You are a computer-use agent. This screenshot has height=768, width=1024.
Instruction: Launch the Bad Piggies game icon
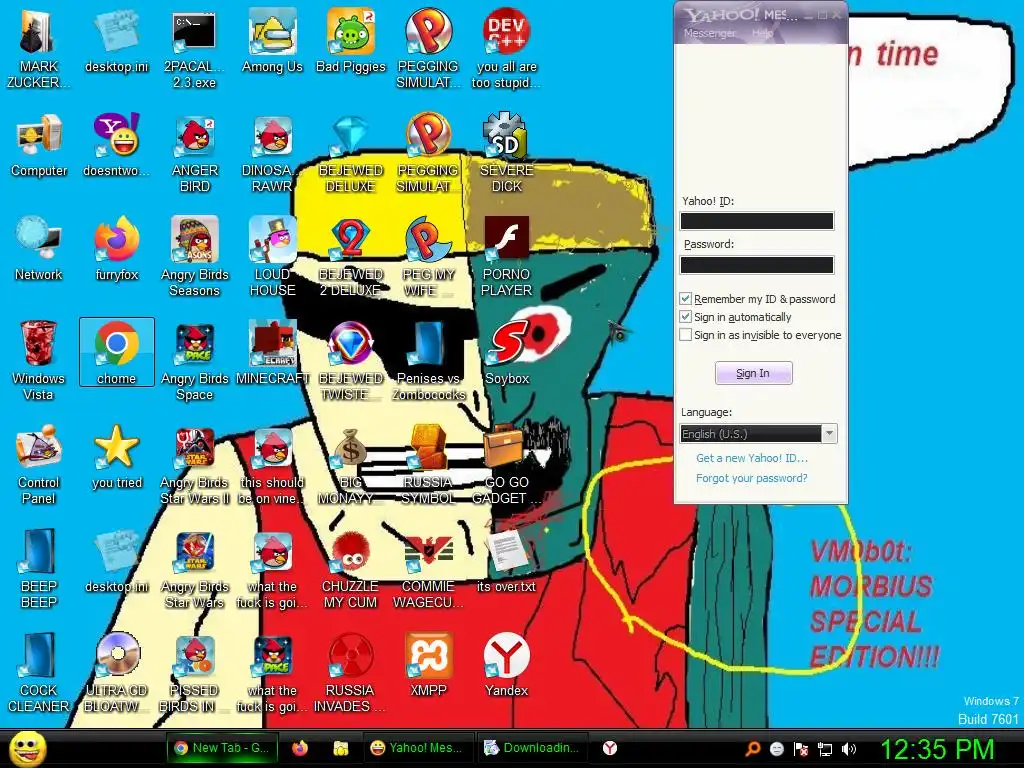click(350, 40)
